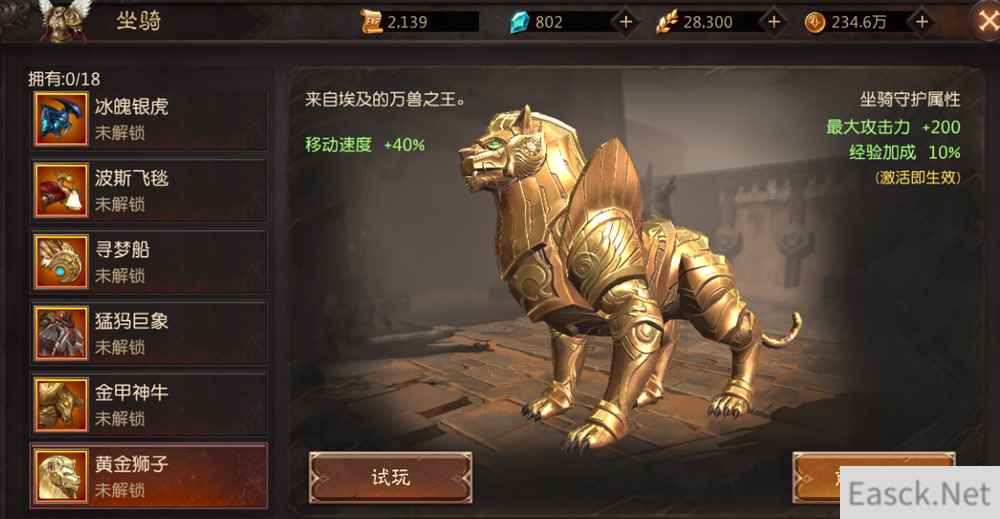This screenshot has width=1000, height=519.
Task: Select the 黄金狮子 golden lion icon
Action: coord(61,476)
